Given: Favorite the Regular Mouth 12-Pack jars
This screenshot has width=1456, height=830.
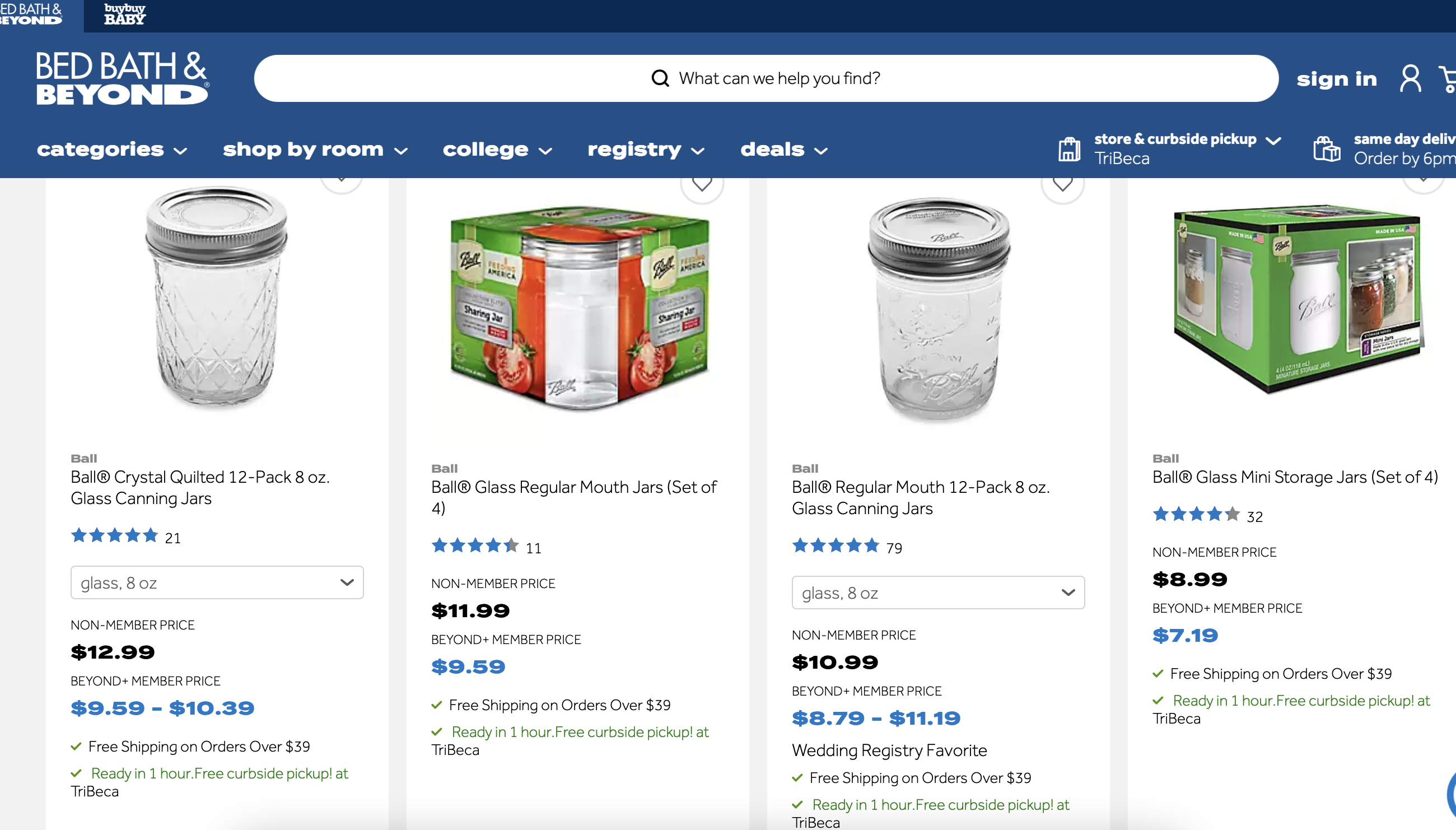Looking at the screenshot, I should [1062, 184].
